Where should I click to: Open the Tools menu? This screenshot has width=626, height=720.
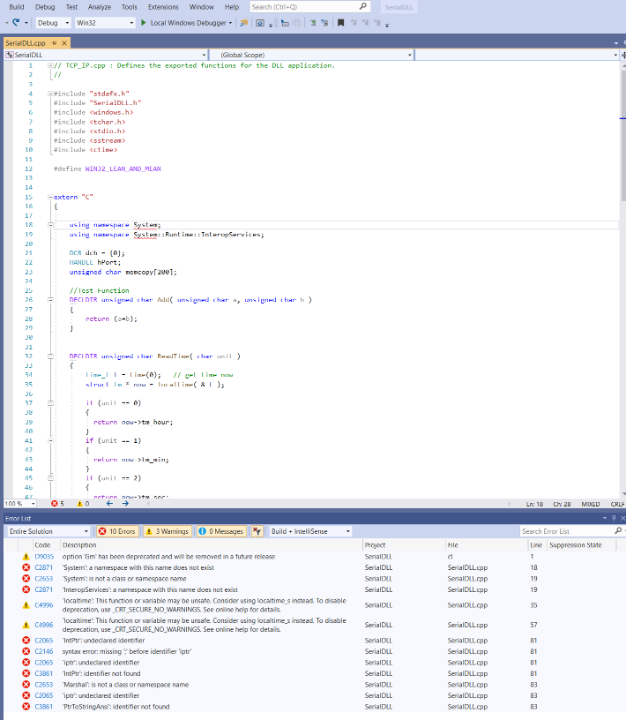(129, 7)
